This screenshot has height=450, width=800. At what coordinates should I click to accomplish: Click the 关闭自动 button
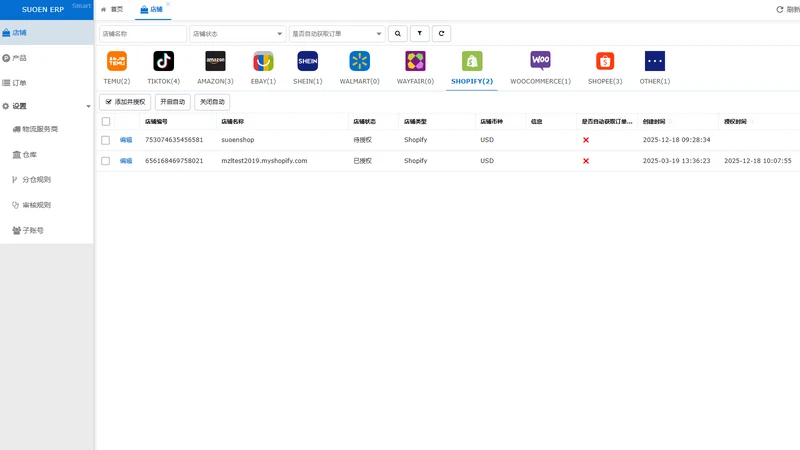(x=212, y=102)
